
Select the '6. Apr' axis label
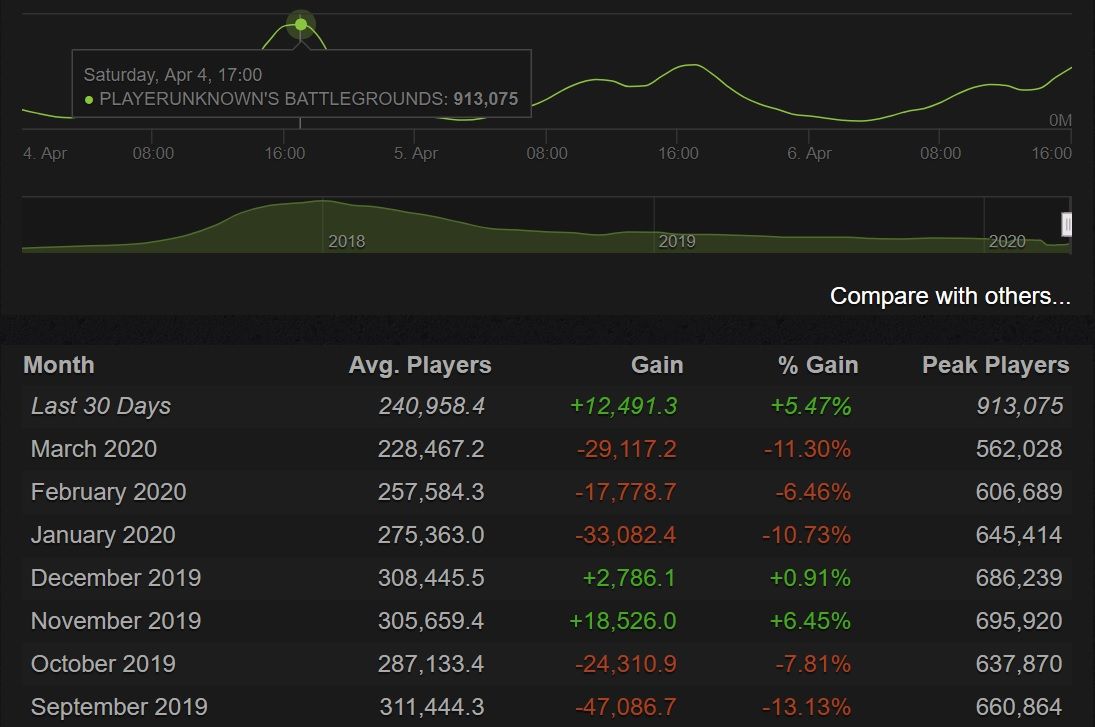pos(809,153)
